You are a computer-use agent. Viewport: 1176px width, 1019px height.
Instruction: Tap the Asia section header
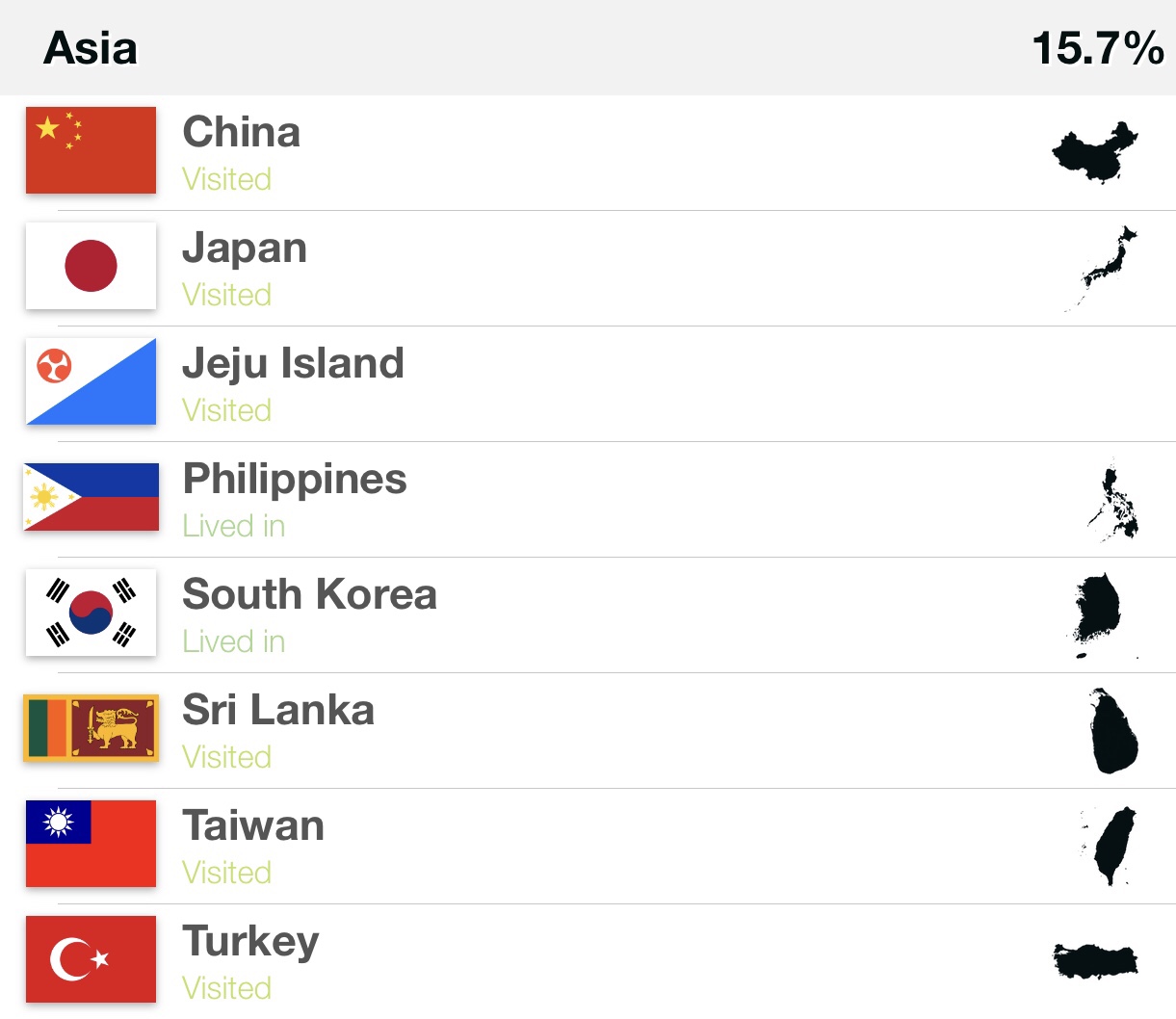coord(91,48)
